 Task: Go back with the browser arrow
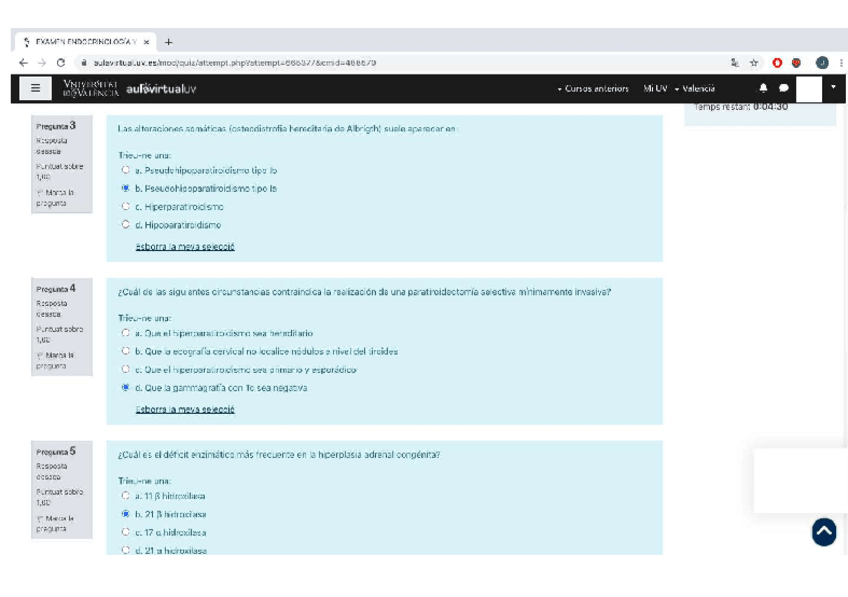pos(23,63)
